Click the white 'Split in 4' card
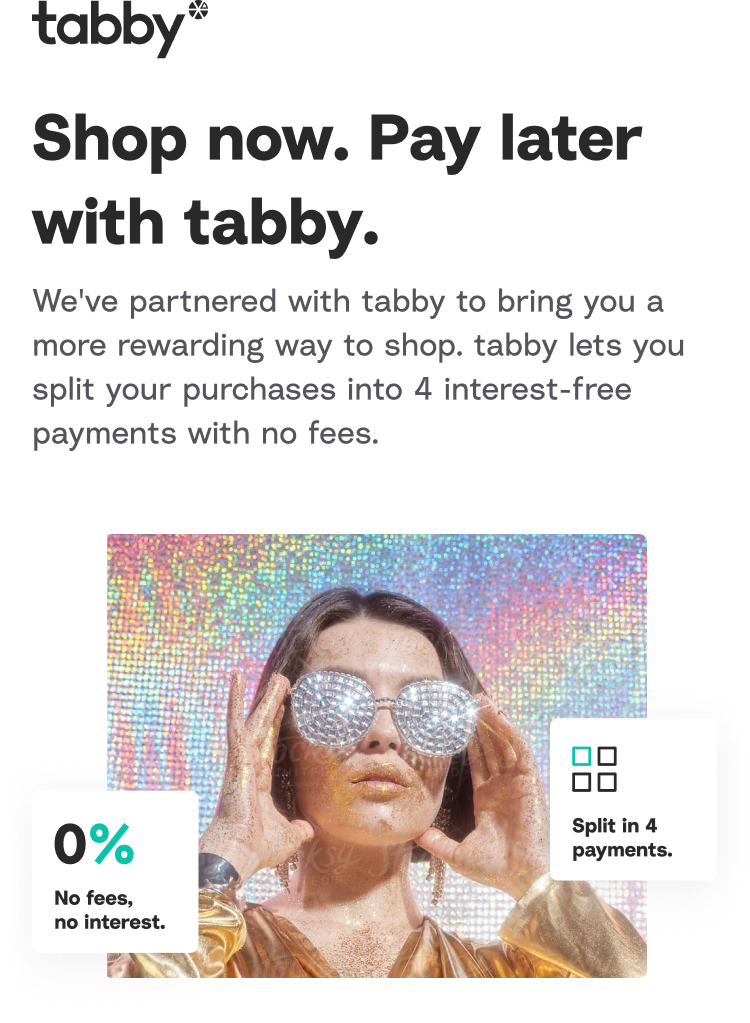The image size is (750, 1023). coord(633,799)
